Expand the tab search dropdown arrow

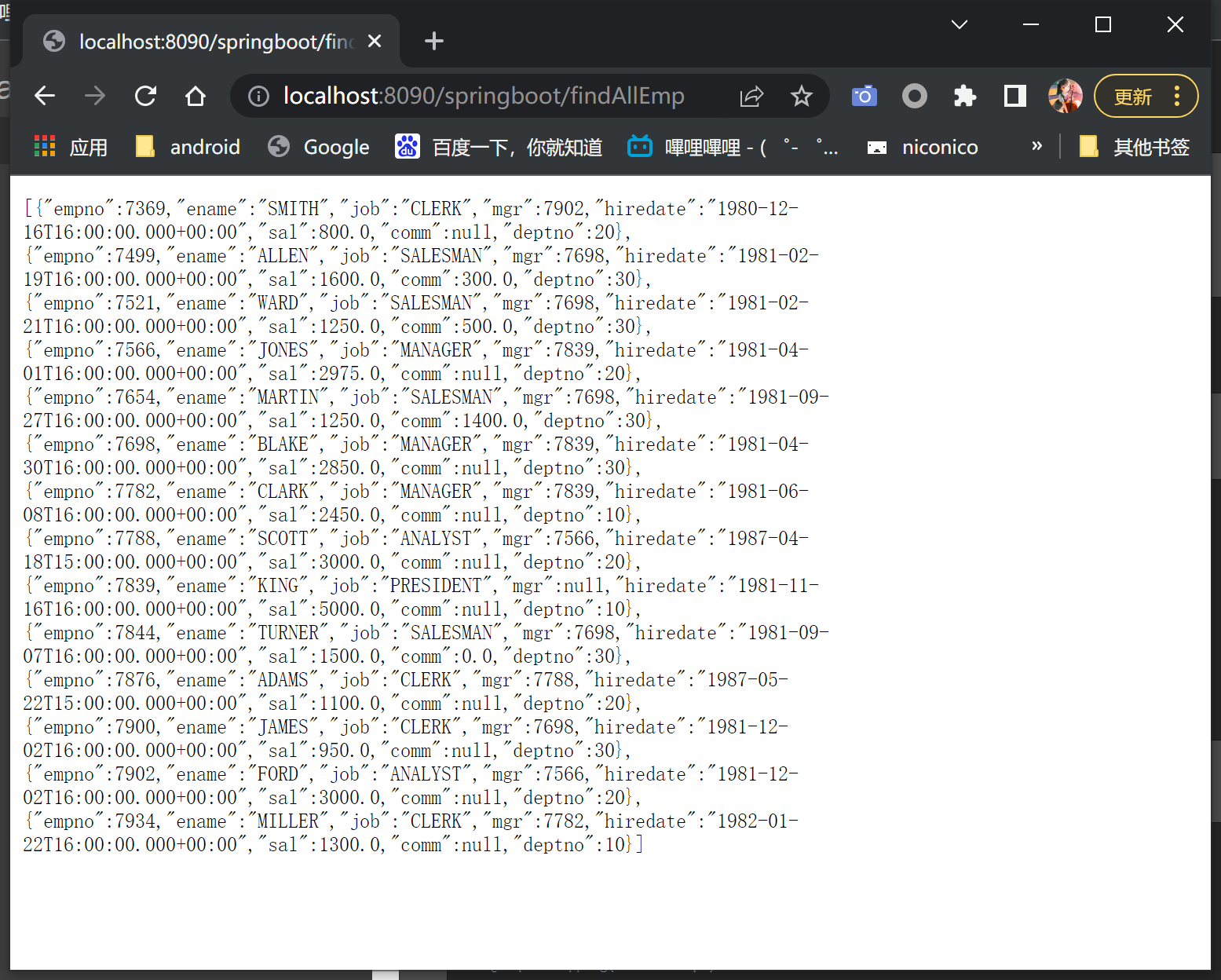point(959,24)
